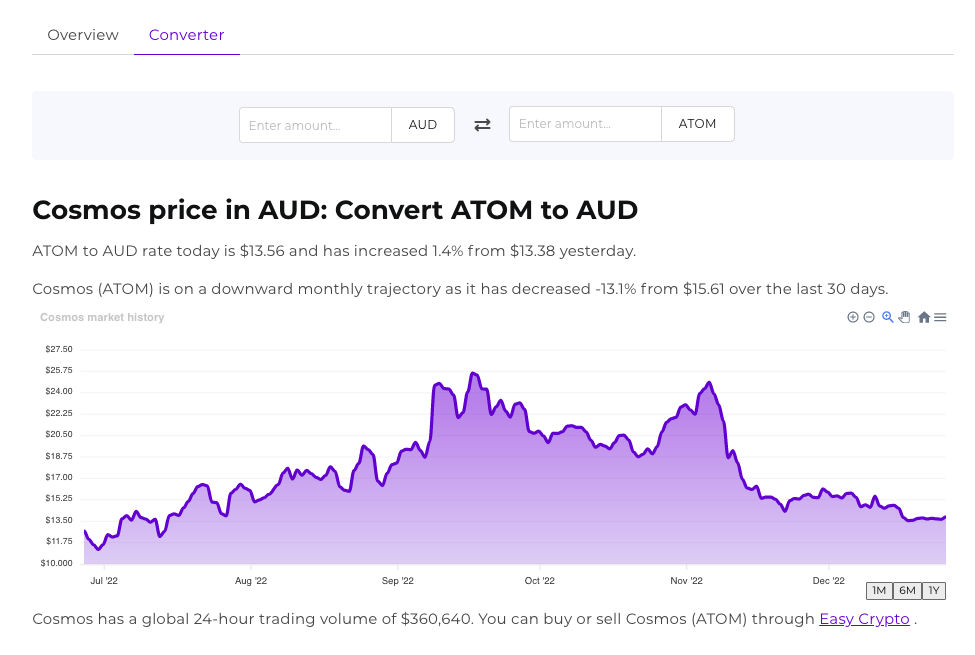975x655 pixels.
Task: Open the ATOM currency selector
Action: 697,125
